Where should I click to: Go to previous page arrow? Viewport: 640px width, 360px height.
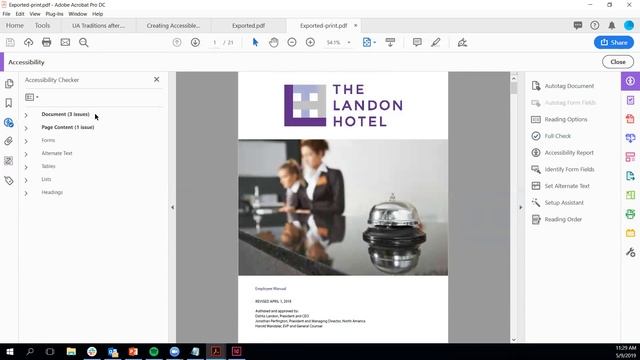click(x=177, y=42)
